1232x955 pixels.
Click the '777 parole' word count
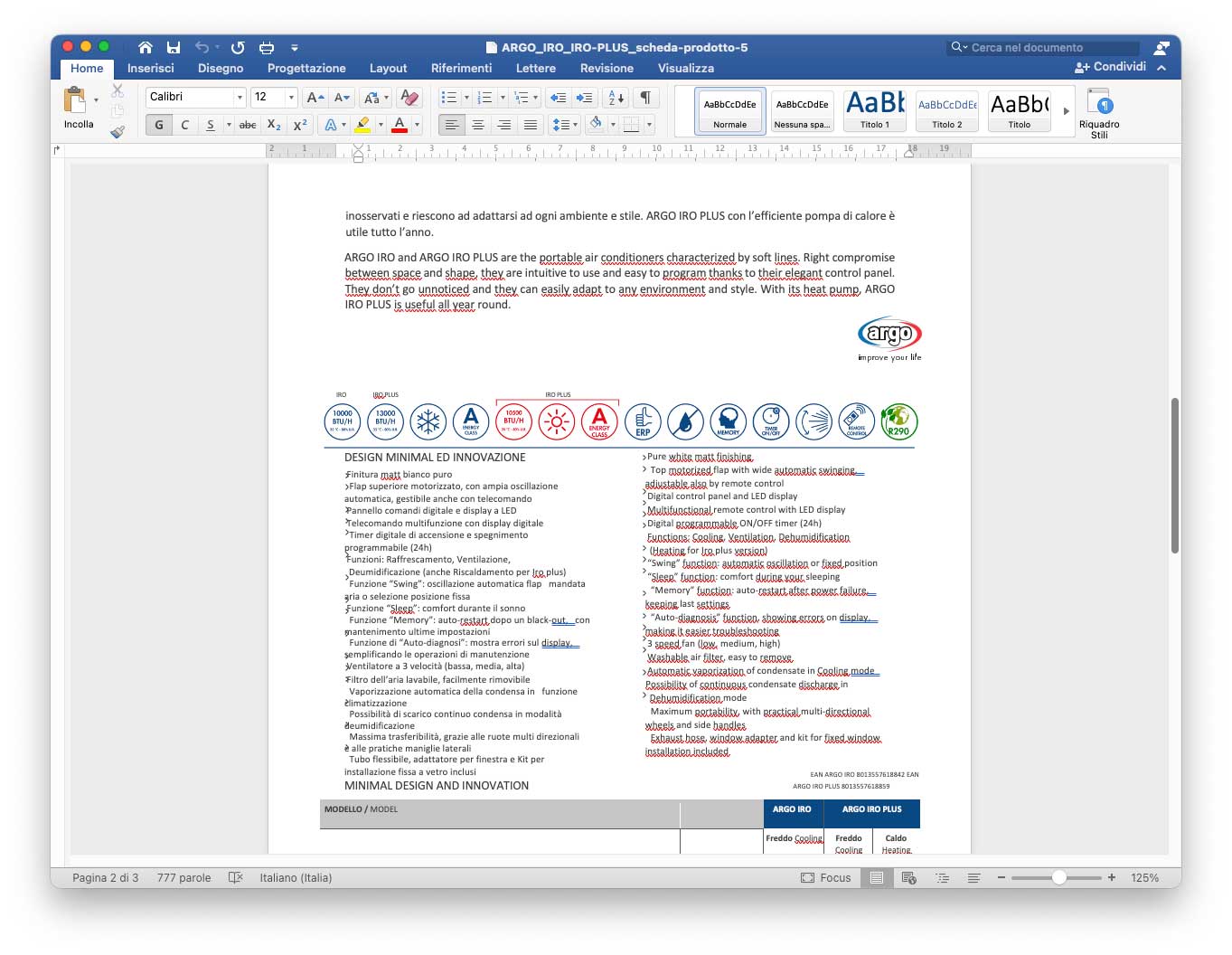(x=183, y=877)
